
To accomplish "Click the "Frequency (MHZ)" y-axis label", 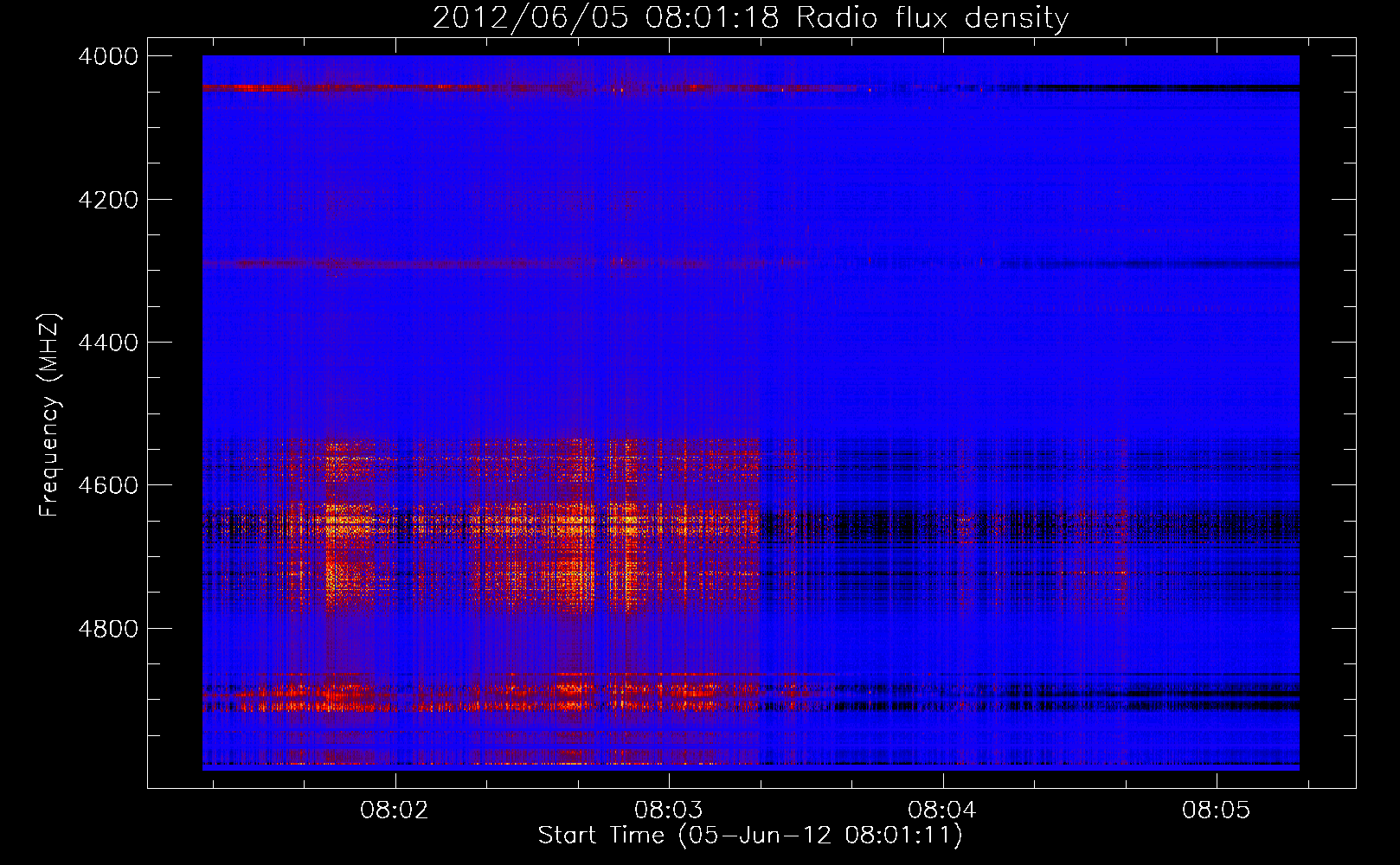I will point(49,415).
